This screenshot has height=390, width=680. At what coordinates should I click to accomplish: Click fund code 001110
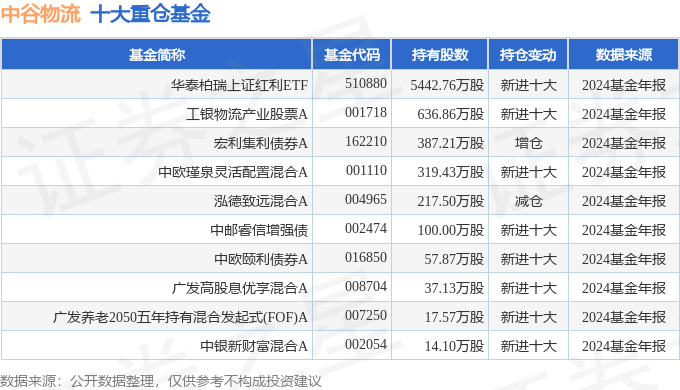click(366, 170)
